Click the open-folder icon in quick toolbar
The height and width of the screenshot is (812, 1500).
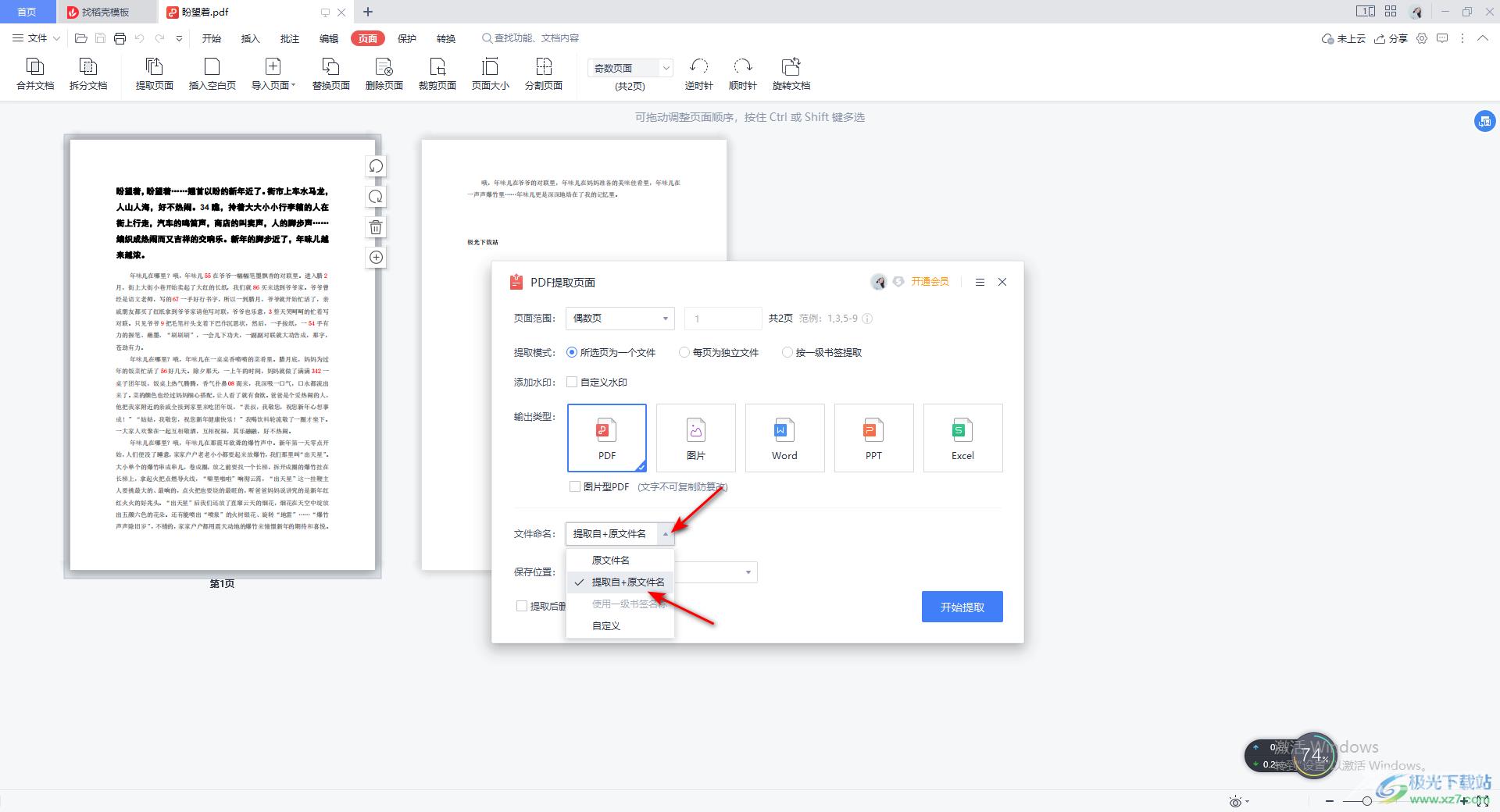[x=80, y=38]
